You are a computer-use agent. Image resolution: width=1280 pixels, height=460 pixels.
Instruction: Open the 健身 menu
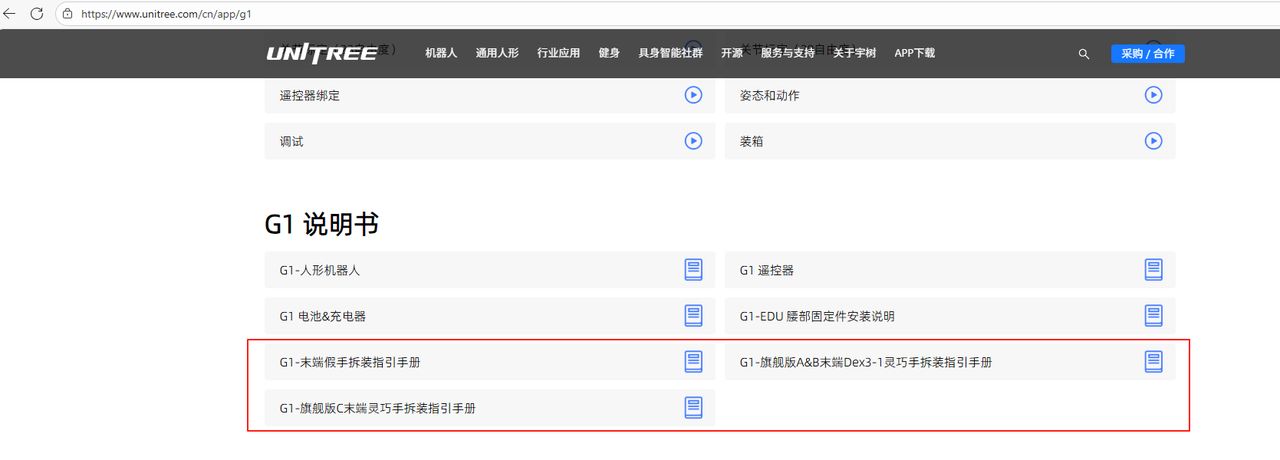[x=609, y=53]
